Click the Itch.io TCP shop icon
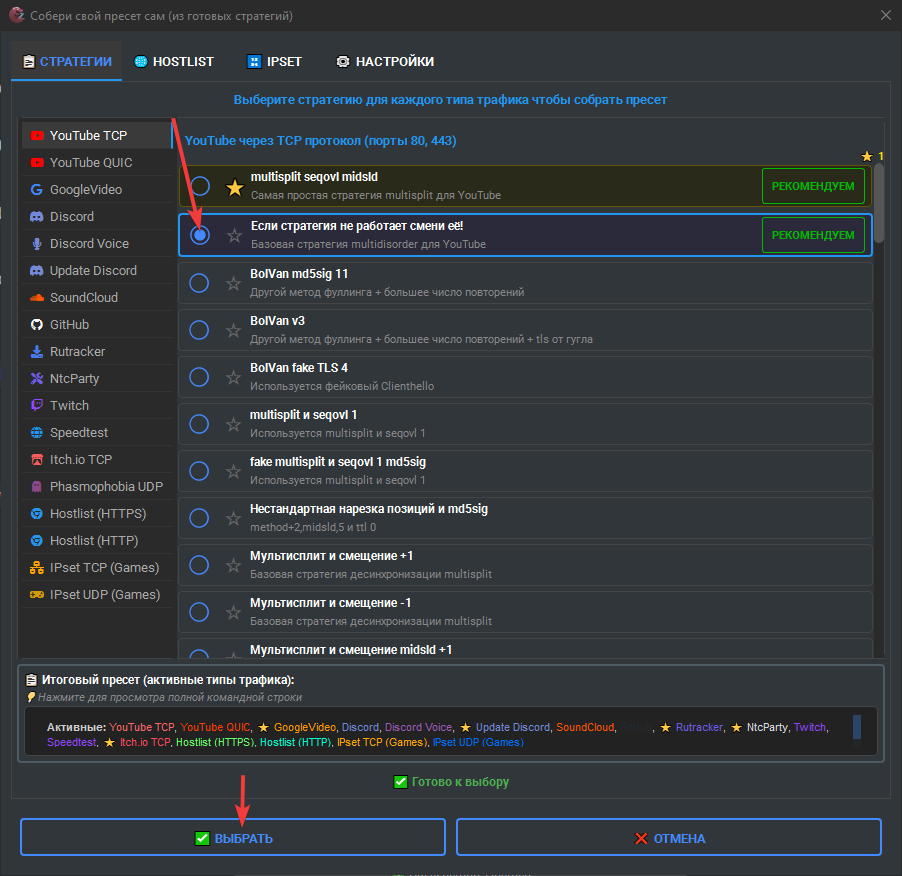The image size is (902, 876). pyautogui.click(x=37, y=460)
